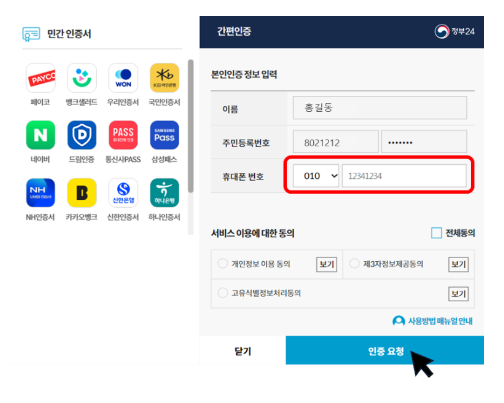Click the 서비스 이용에 대한 동의 heading
The height and width of the screenshot is (403, 504).
(253, 233)
